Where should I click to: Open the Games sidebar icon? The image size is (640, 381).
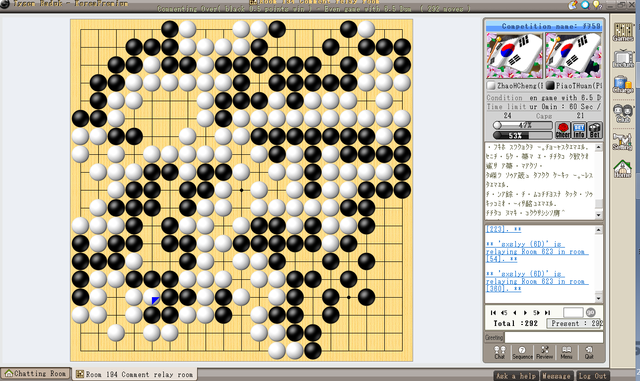(623, 32)
